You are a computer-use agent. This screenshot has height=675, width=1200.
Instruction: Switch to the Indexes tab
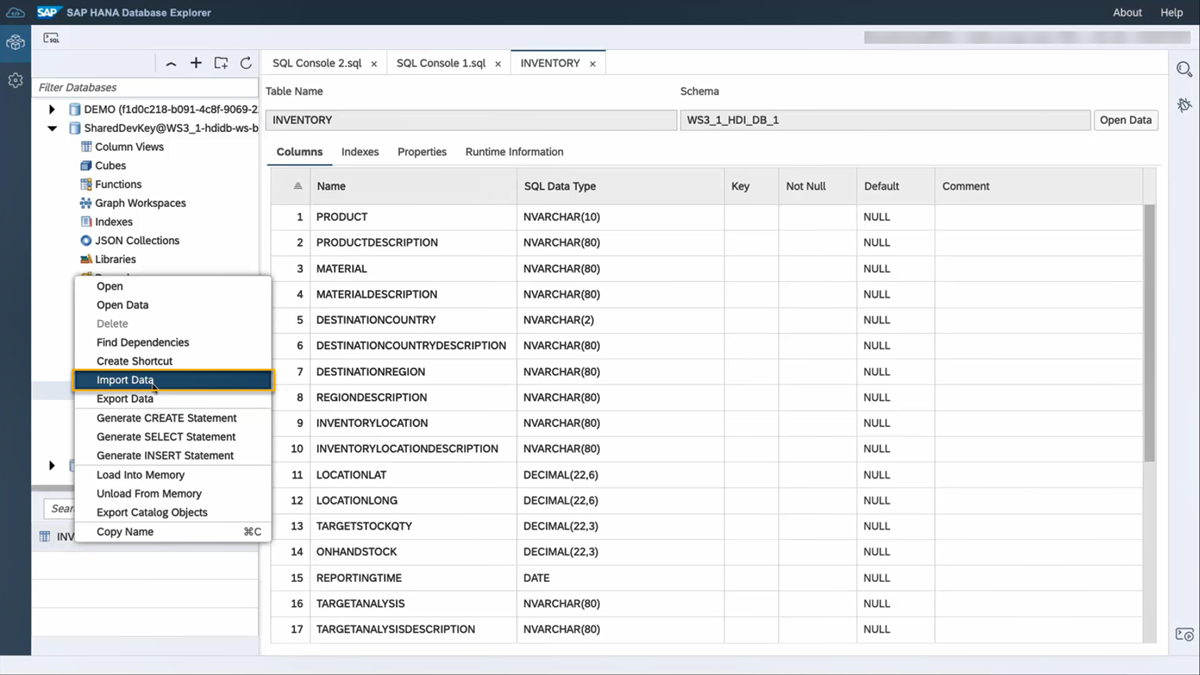click(360, 152)
